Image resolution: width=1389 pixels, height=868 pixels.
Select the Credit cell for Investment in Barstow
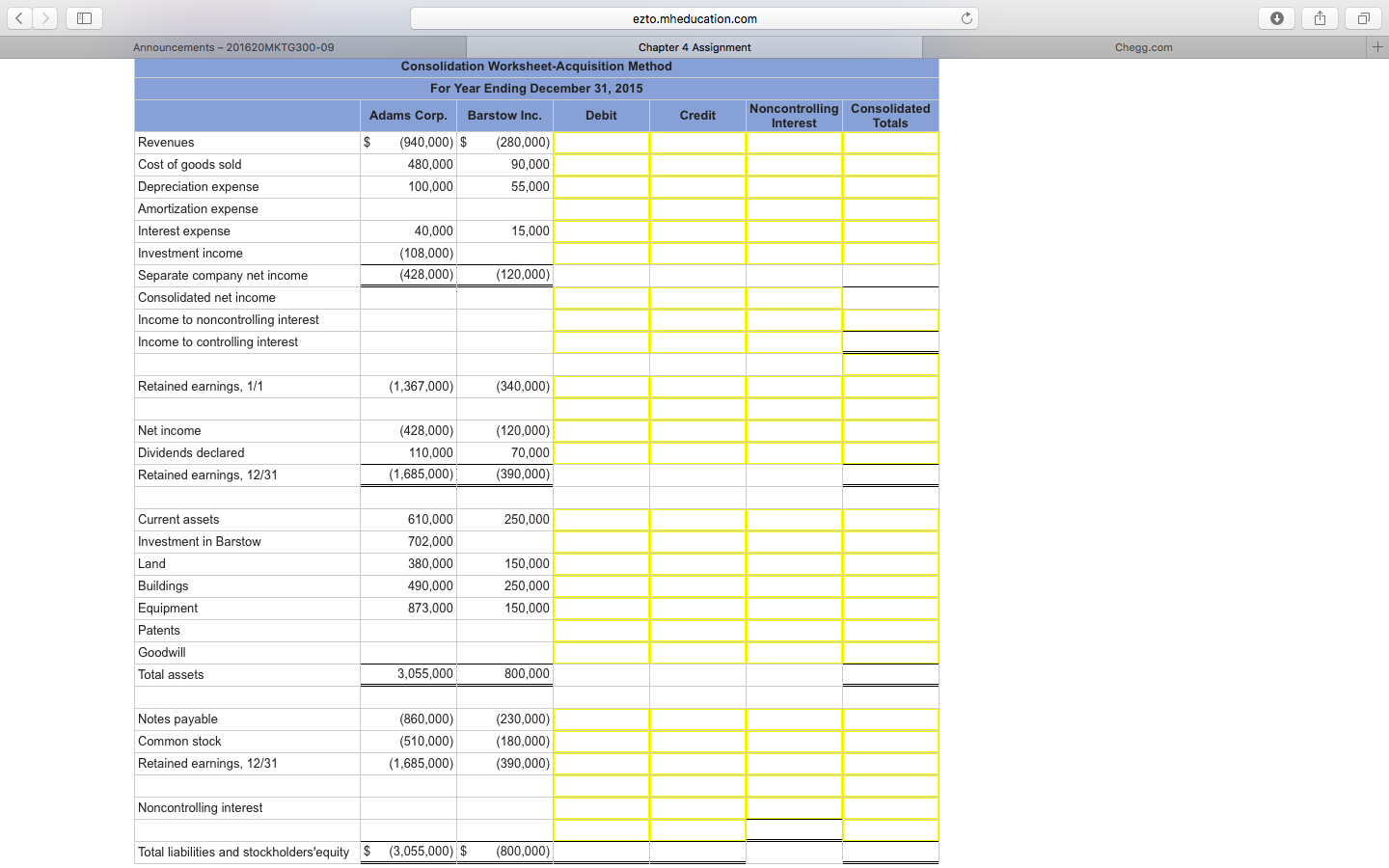click(x=697, y=542)
